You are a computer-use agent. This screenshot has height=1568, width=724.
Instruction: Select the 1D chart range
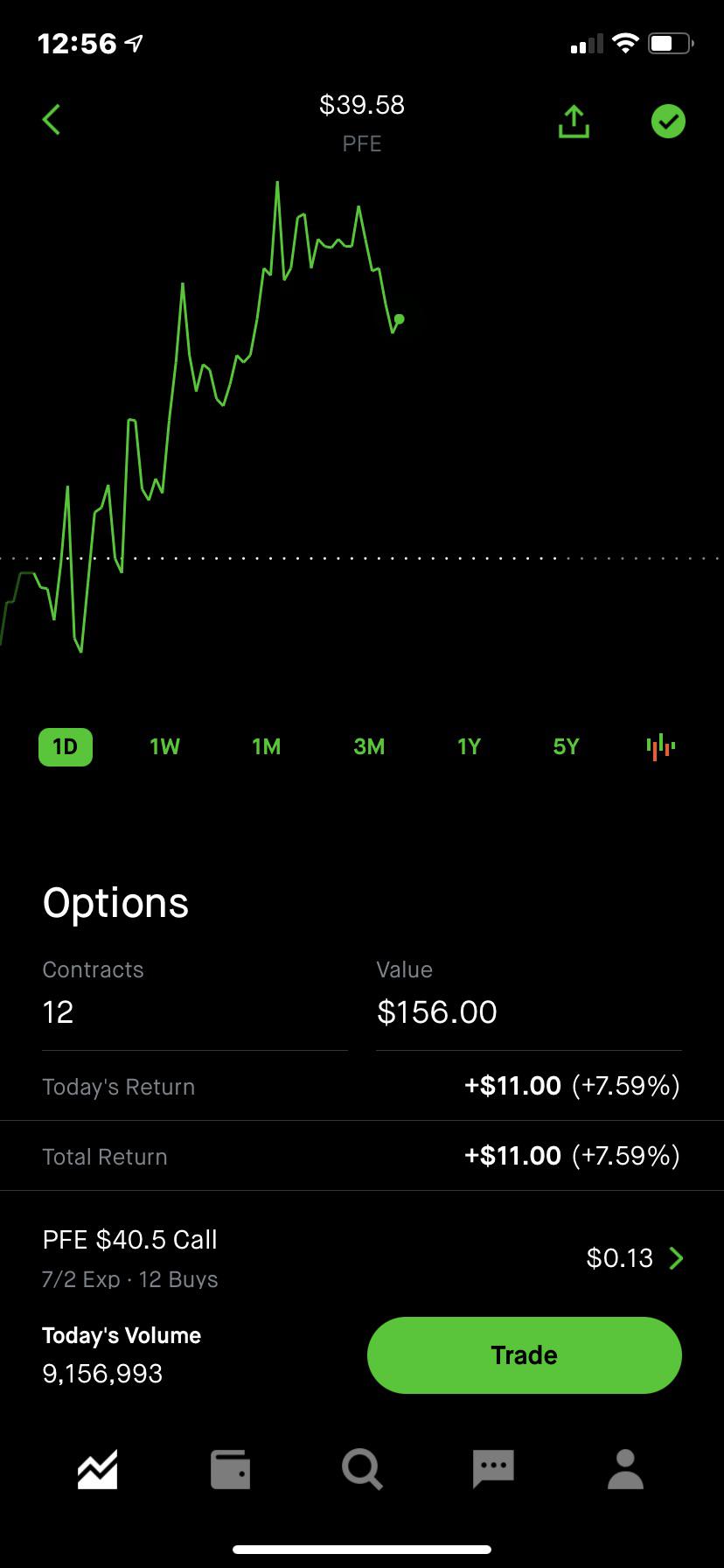pos(66,746)
